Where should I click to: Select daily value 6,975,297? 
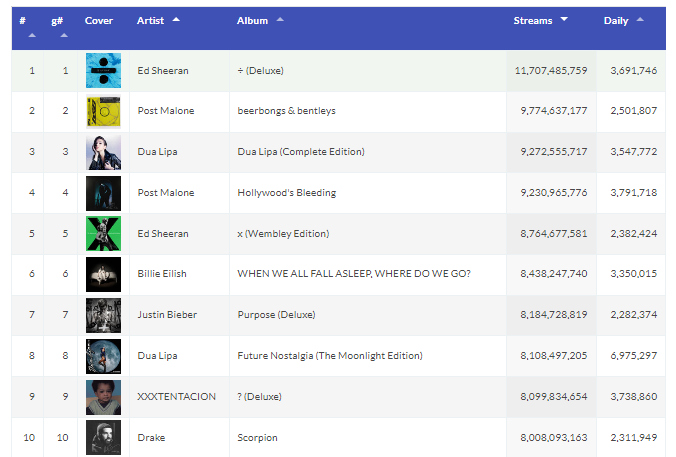point(634,356)
